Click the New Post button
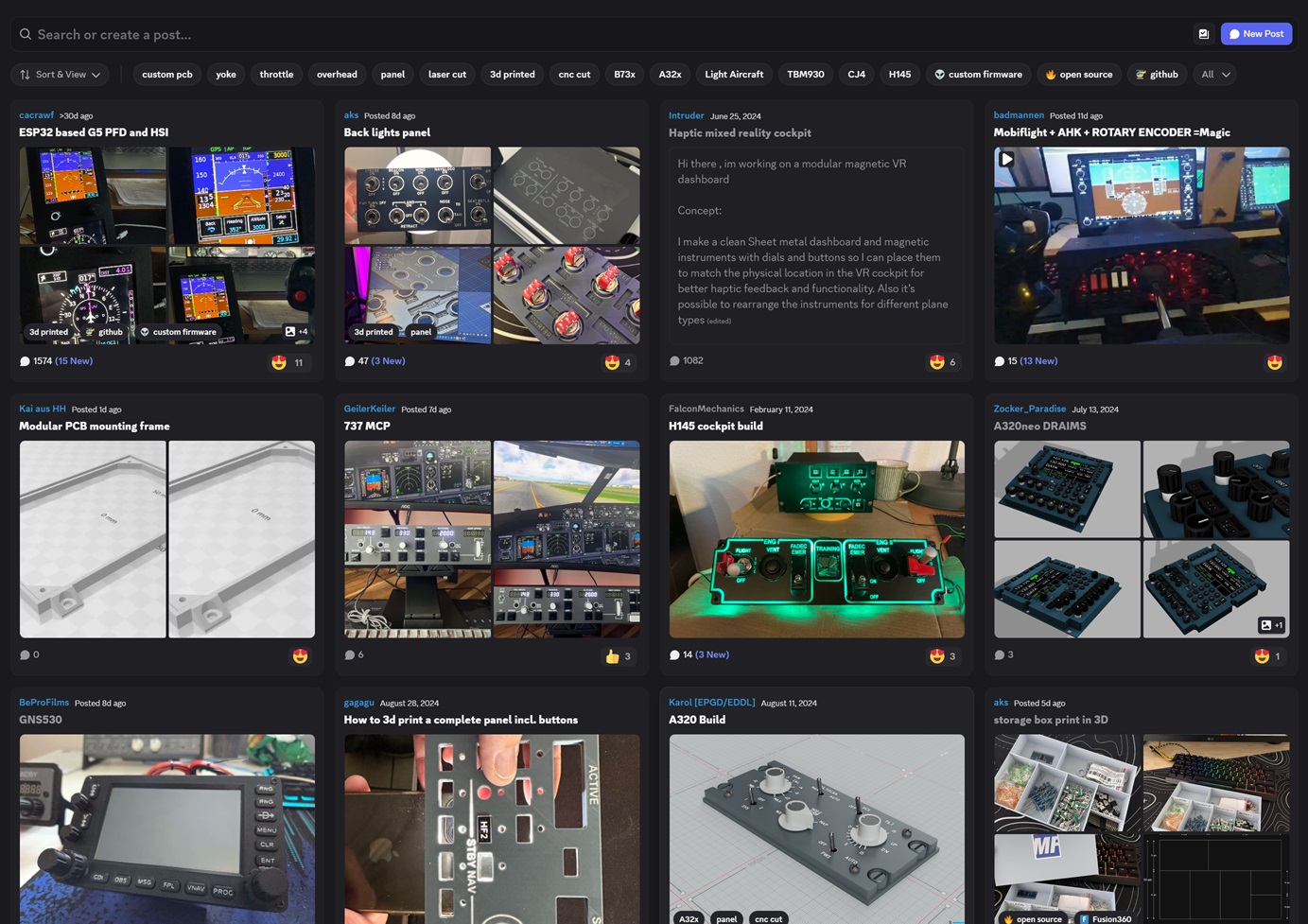The image size is (1308, 924). [x=1255, y=34]
